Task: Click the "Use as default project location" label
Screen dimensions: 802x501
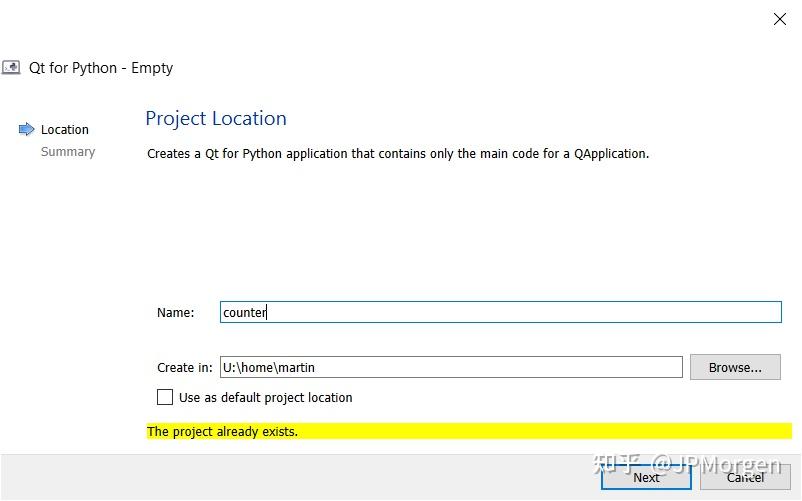Action: tap(265, 397)
